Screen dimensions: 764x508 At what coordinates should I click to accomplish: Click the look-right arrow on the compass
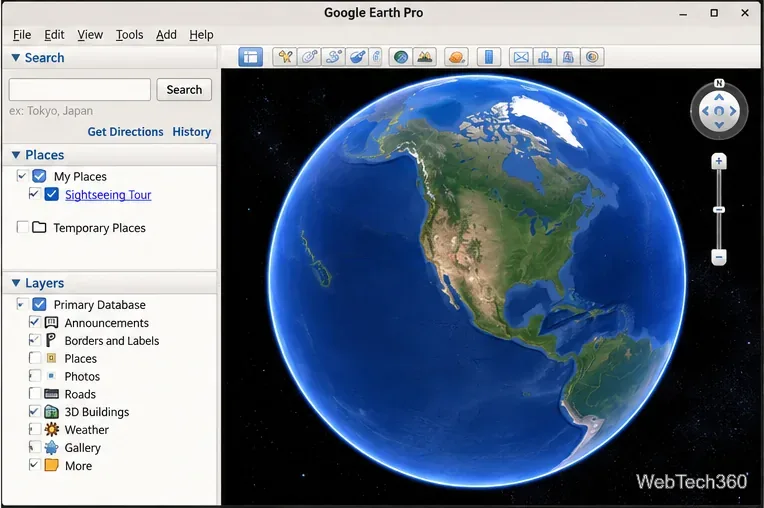[733, 111]
